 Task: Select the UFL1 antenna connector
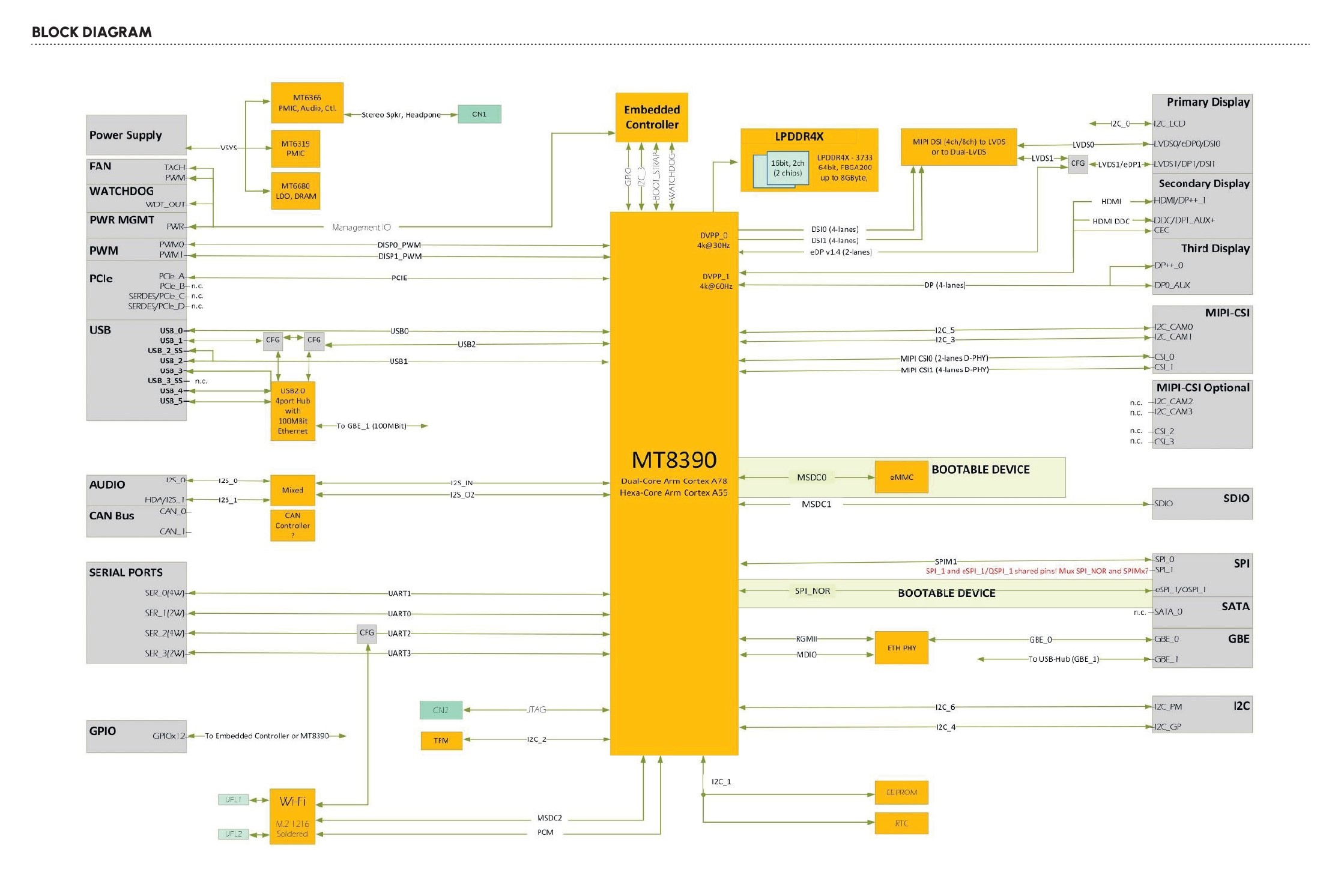click(x=233, y=799)
